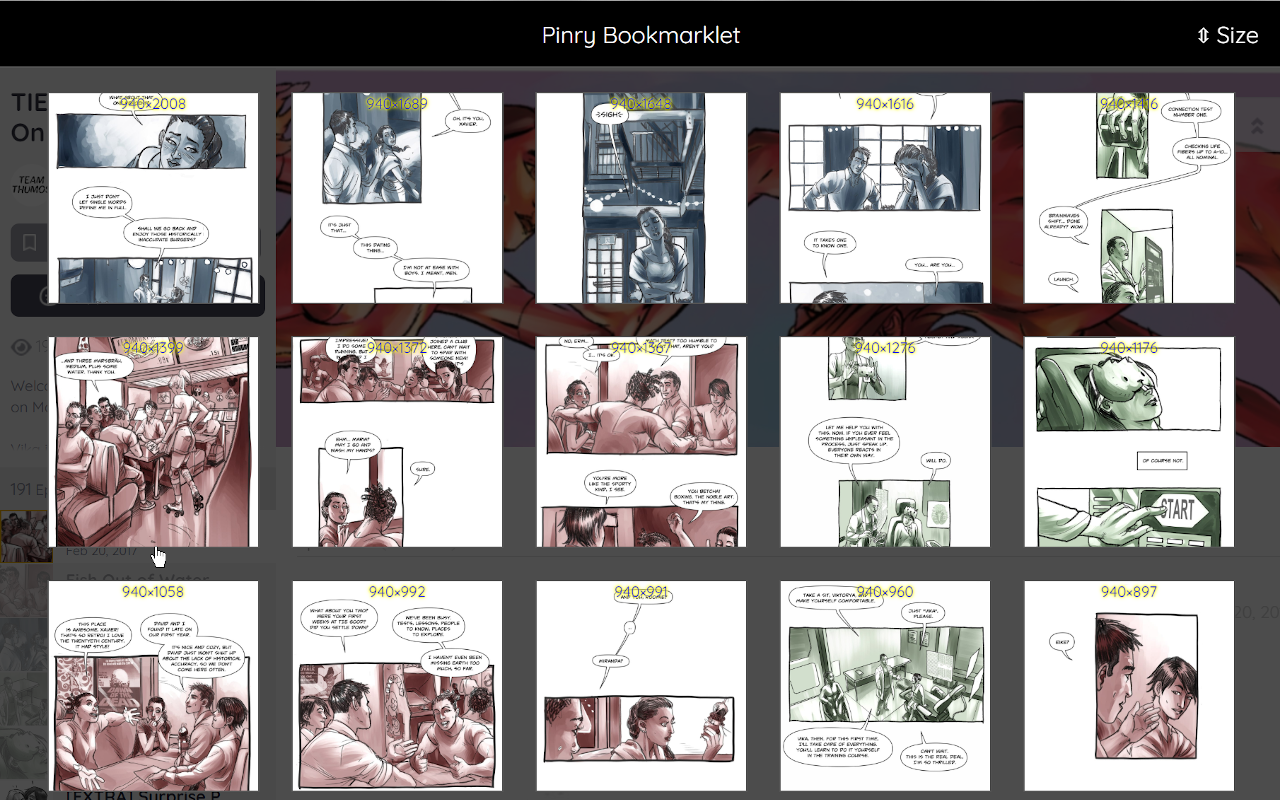Viewport: 1280px width, 800px height.
Task: Choose the 940×992 comic page image
Action: click(x=397, y=686)
